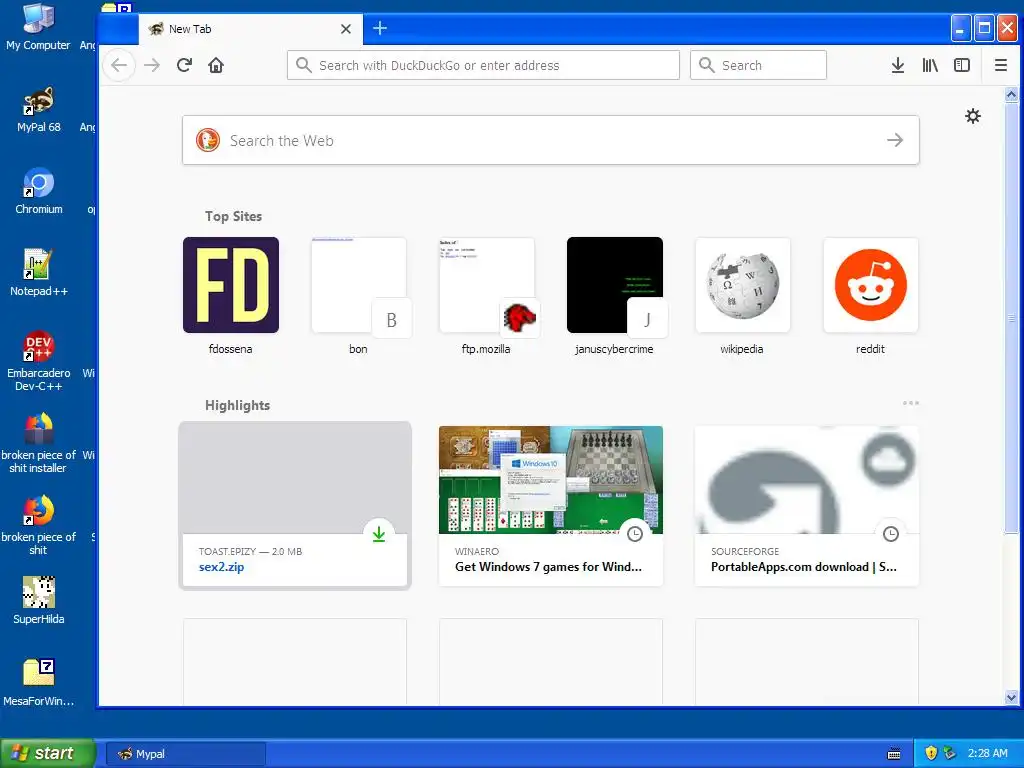
Task: Open the new tab page settings gear
Action: tap(973, 116)
